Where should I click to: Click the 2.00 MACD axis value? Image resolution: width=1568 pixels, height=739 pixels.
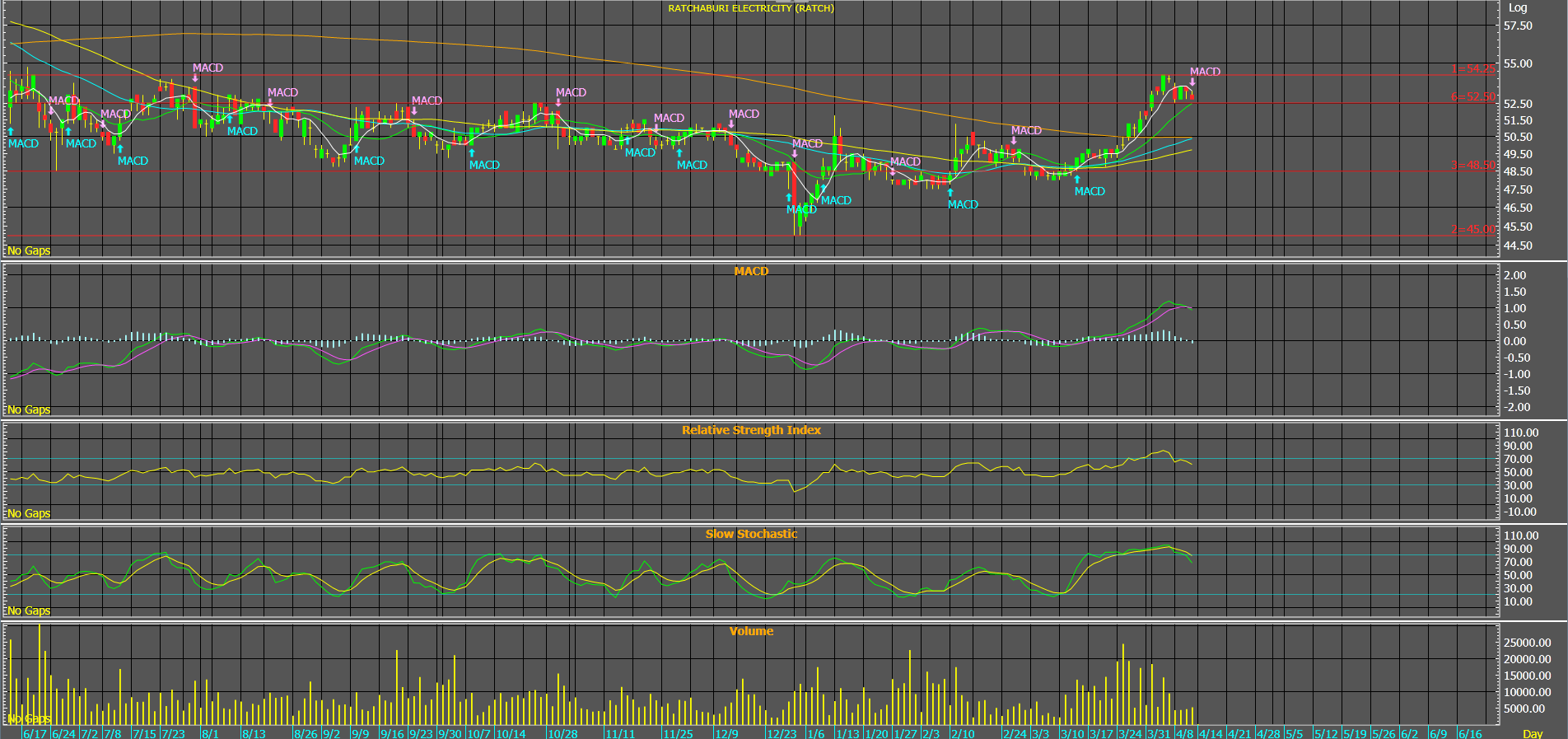1514,275
